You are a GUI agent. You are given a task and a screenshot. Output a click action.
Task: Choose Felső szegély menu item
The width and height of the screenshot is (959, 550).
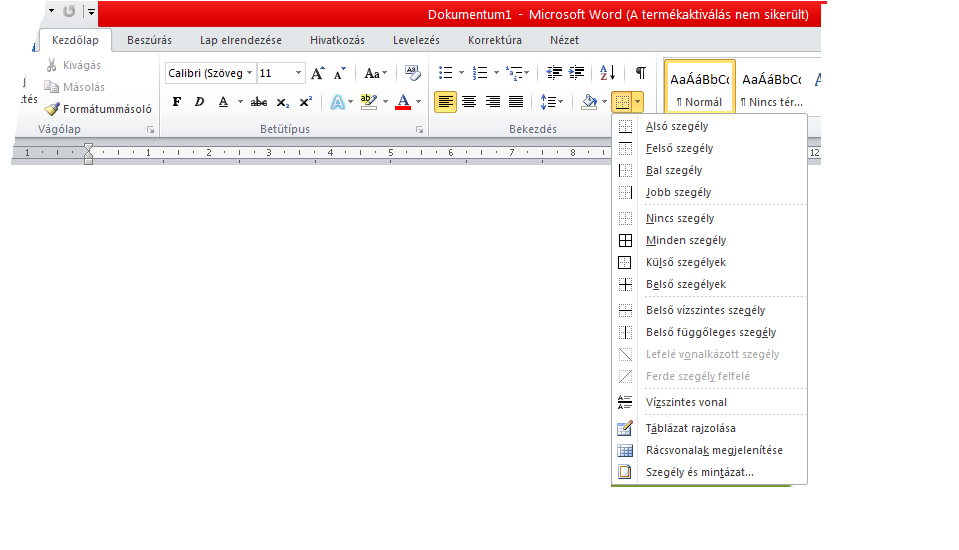[709, 148]
